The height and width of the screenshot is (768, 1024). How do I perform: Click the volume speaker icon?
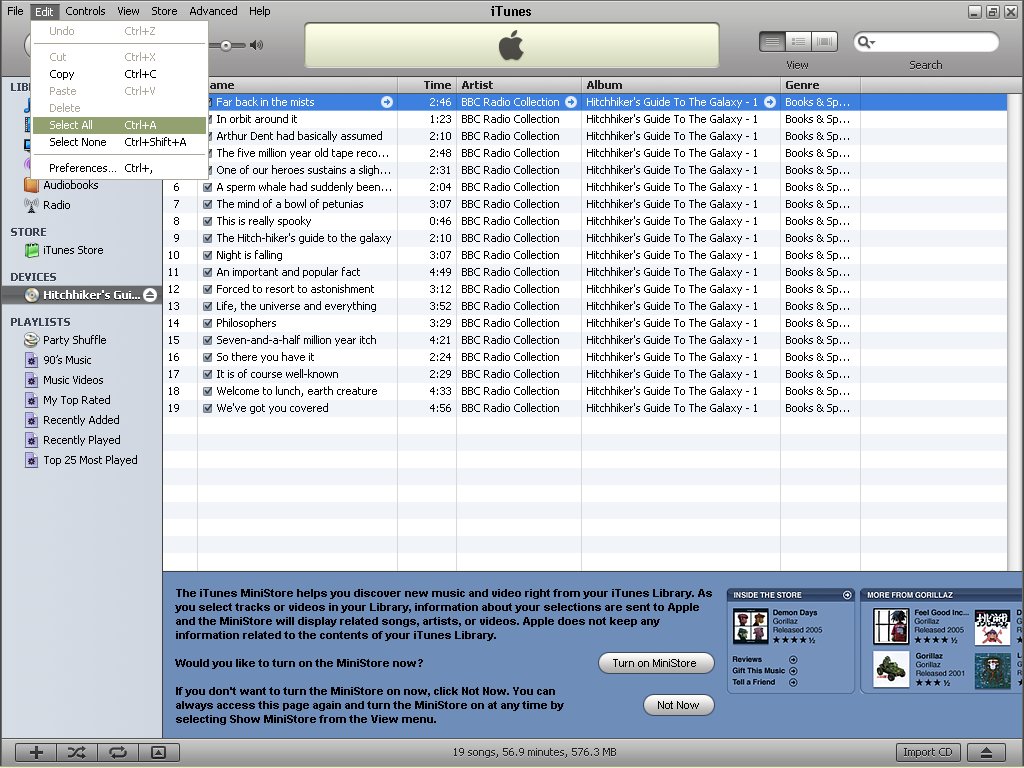(257, 45)
